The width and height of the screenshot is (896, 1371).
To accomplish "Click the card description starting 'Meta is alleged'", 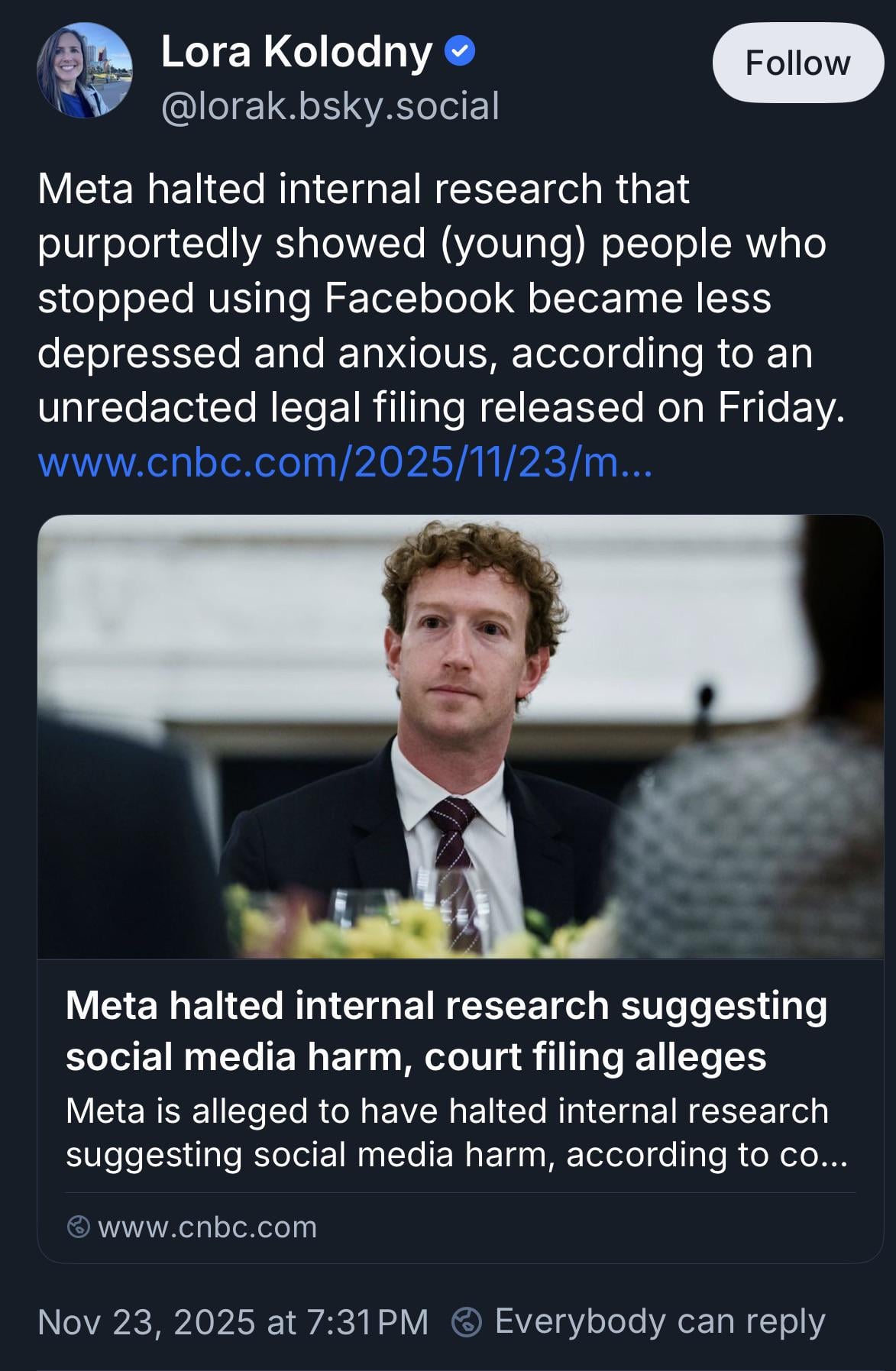I will click(x=456, y=1133).
